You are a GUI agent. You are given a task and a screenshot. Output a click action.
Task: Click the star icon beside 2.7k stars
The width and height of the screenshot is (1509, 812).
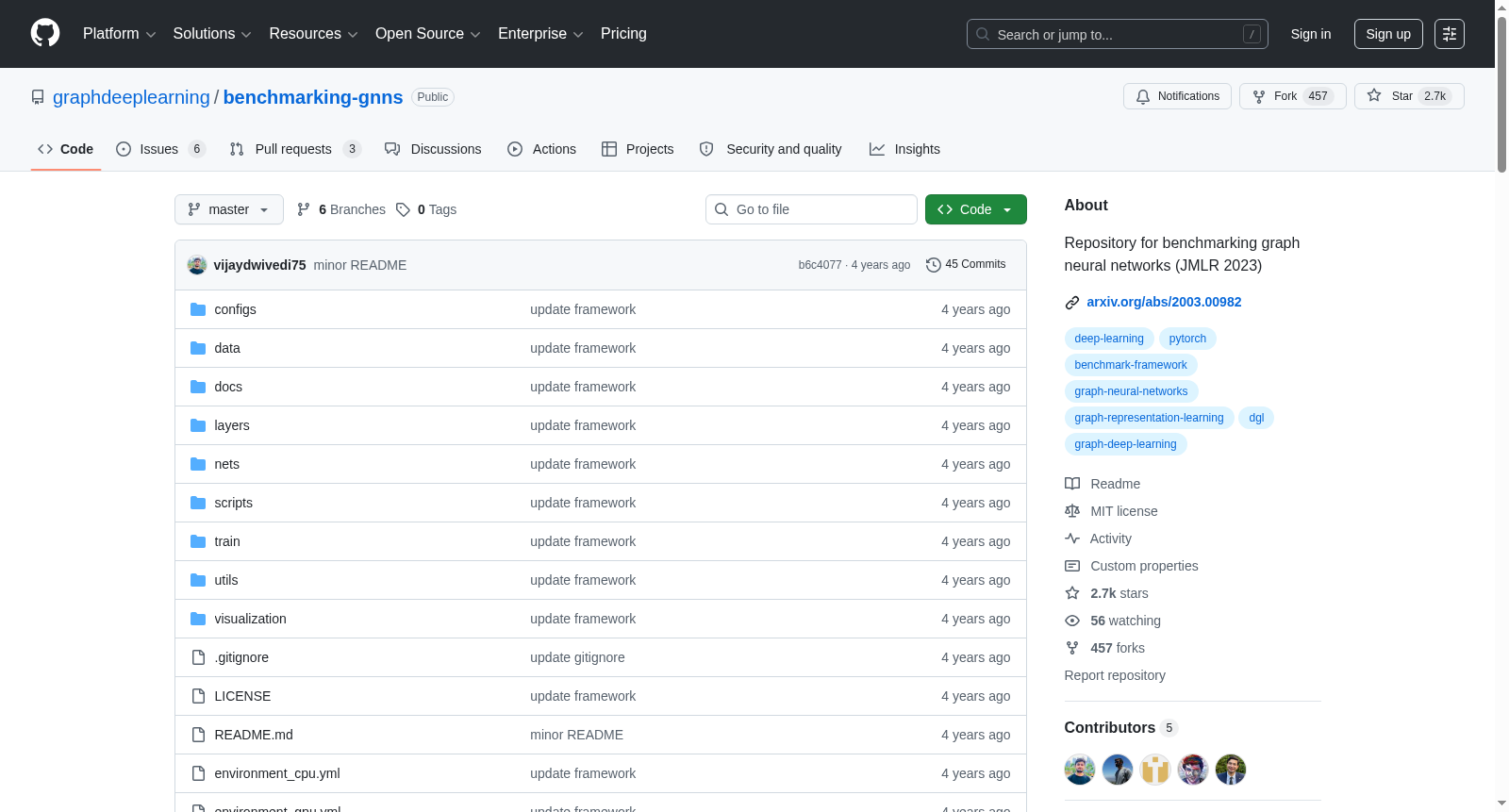(x=1072, y=593)
